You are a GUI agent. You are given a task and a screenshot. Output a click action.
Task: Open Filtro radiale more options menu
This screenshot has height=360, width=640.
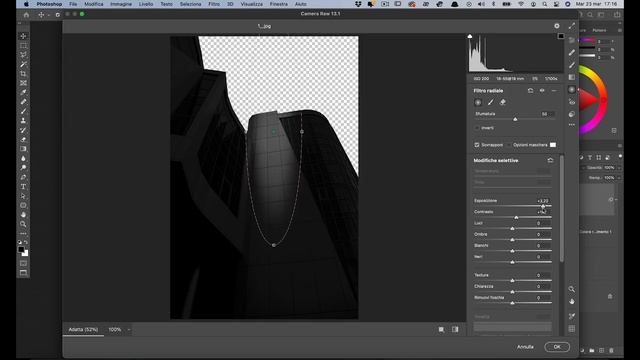click(554, 91)
